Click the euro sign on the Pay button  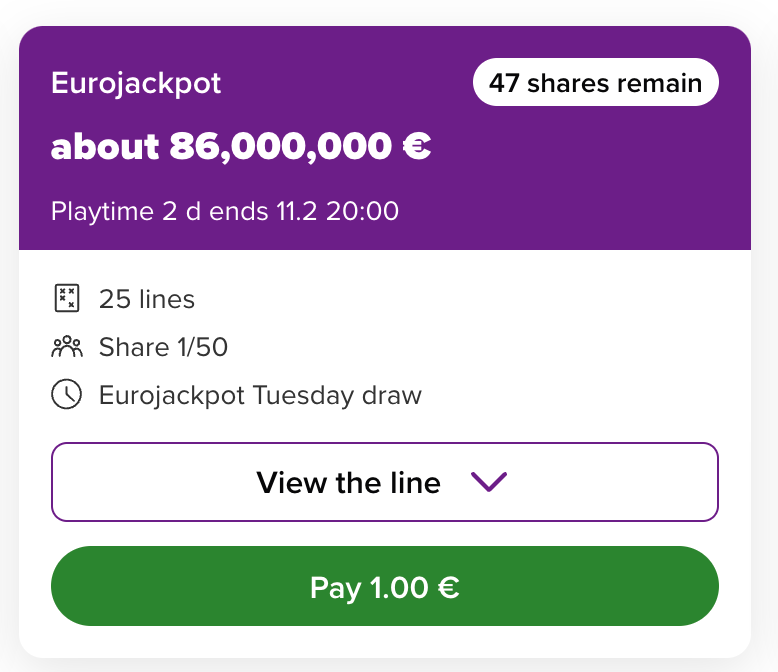tap(448, 587)
